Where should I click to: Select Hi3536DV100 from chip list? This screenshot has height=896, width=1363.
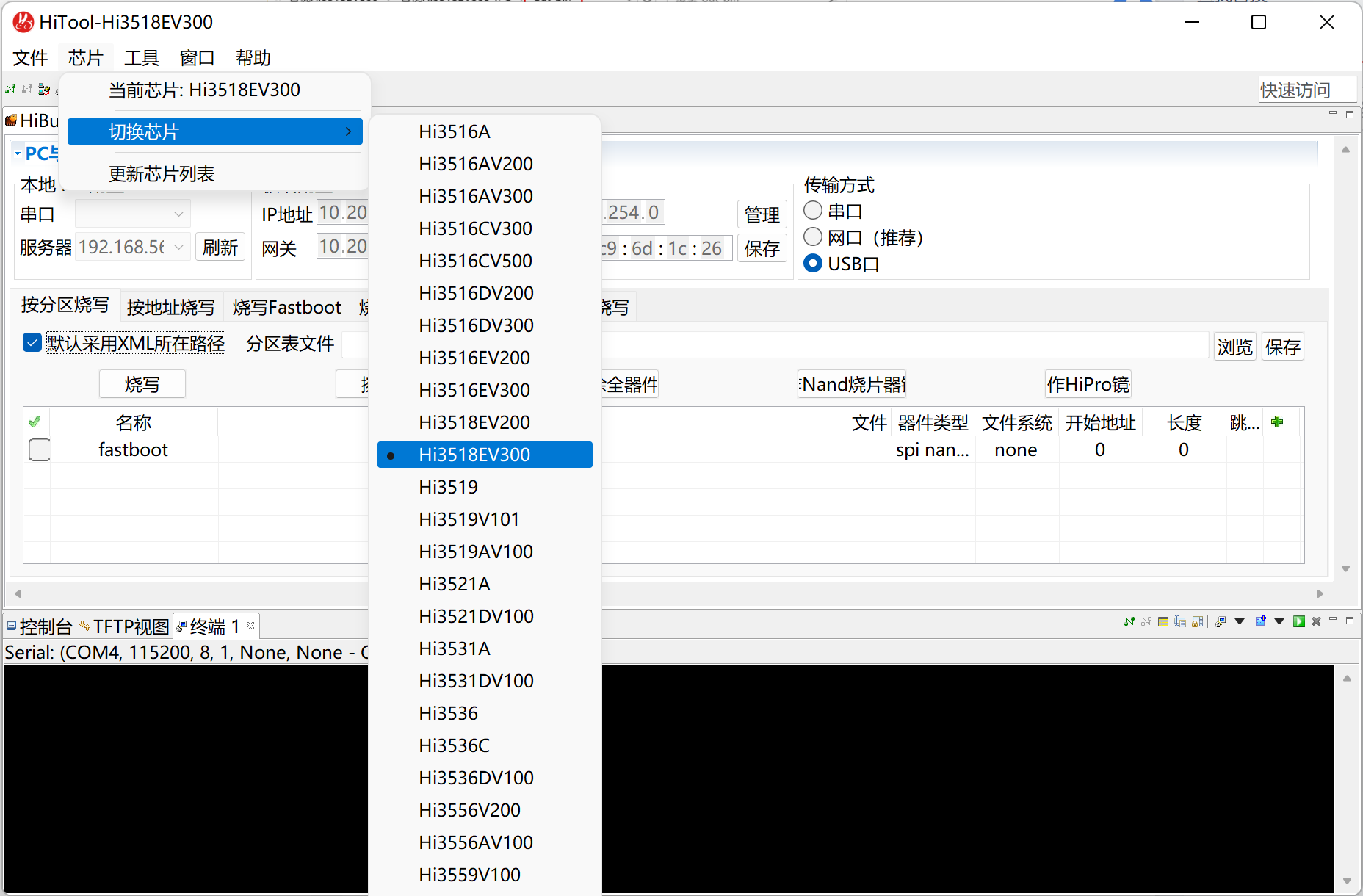(485, 778)
